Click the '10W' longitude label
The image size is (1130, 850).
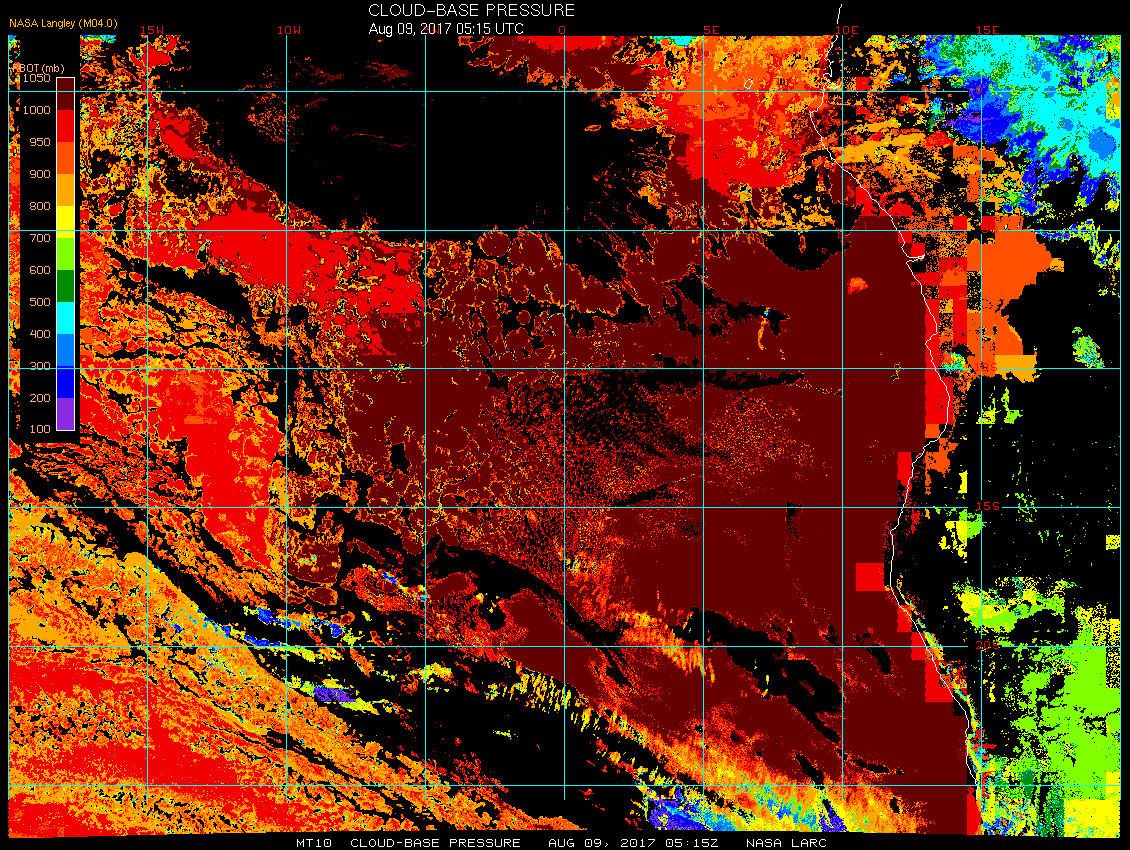[289, 30]
